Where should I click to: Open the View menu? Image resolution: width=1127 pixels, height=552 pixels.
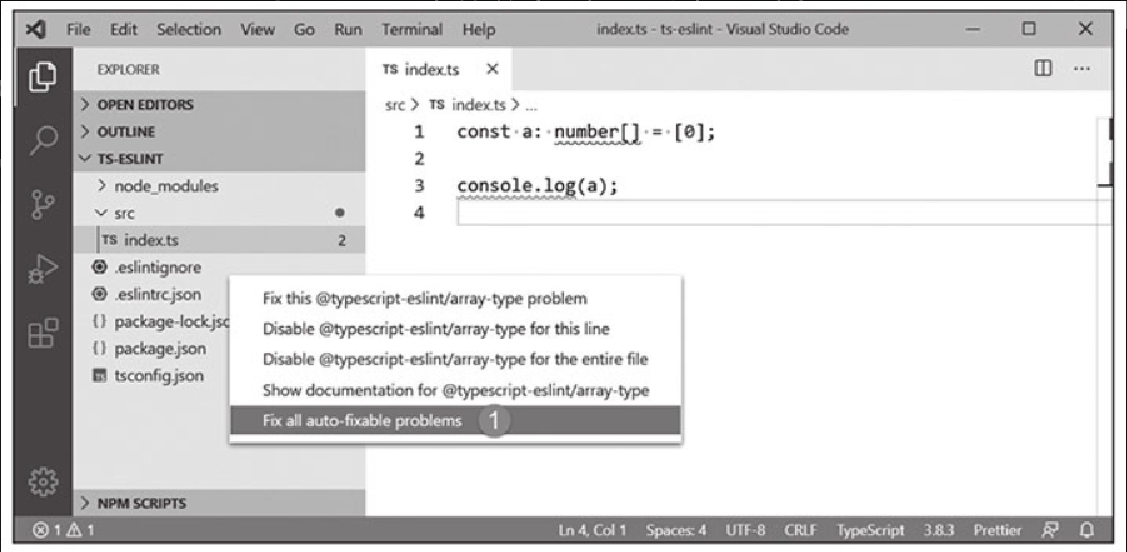point(257,29)
